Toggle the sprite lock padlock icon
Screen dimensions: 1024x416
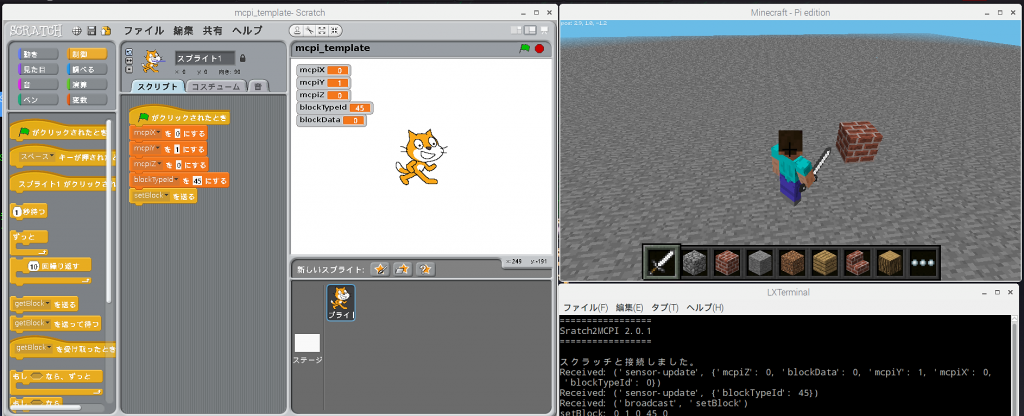point(243,58)
